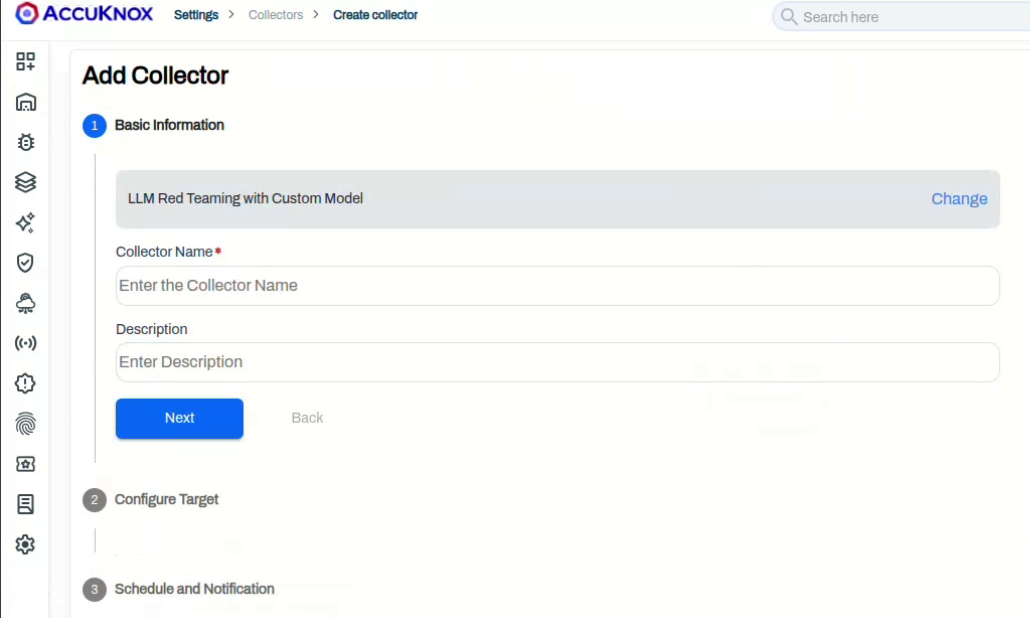This screenshot has width=1030, height=618.
Task: Click the Add Collector heading
Action: point(155,76)
